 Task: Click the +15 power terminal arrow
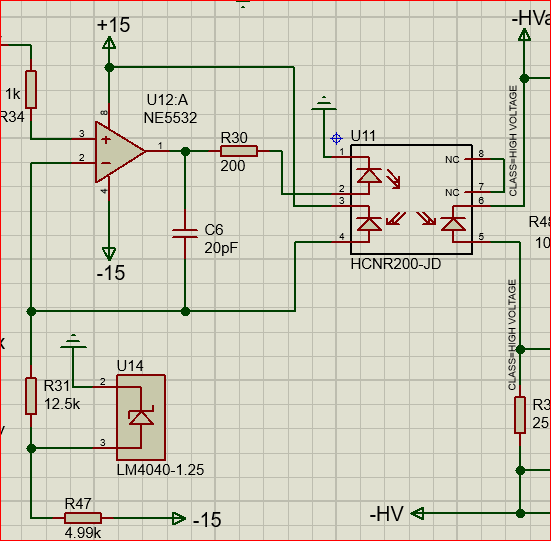(109, 43)
